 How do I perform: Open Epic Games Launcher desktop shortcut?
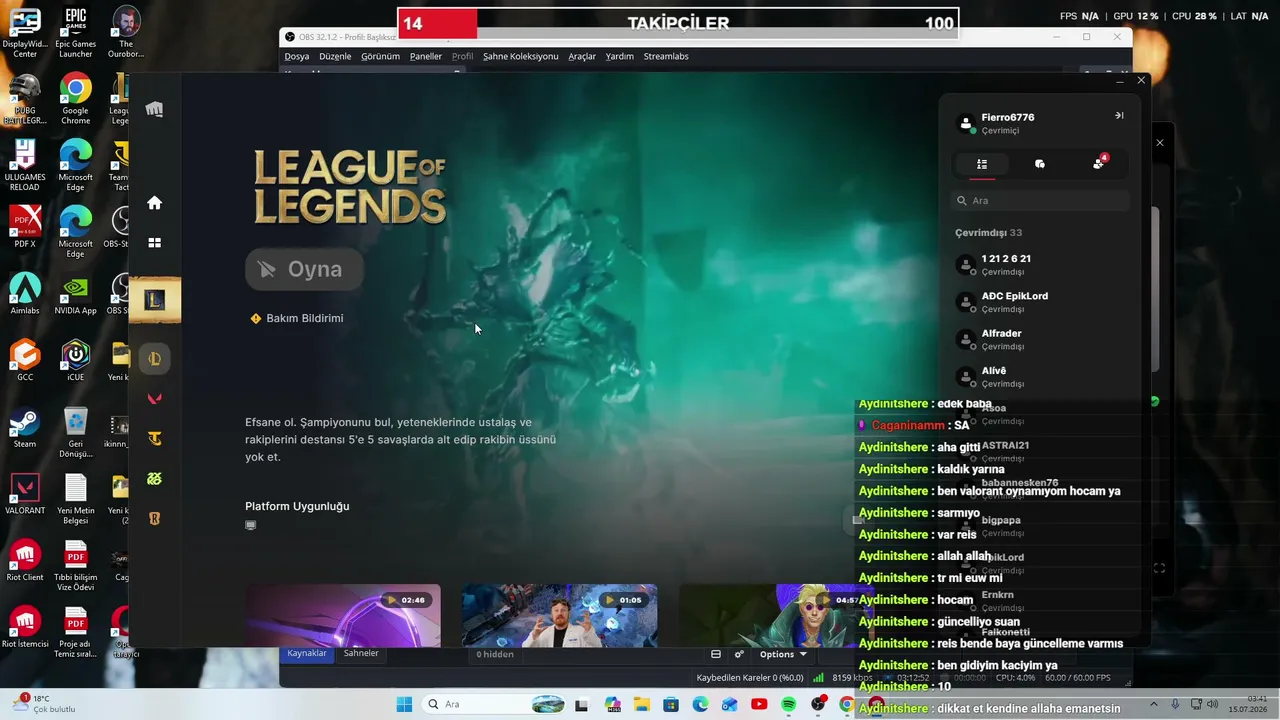click(x=75, y=33)
